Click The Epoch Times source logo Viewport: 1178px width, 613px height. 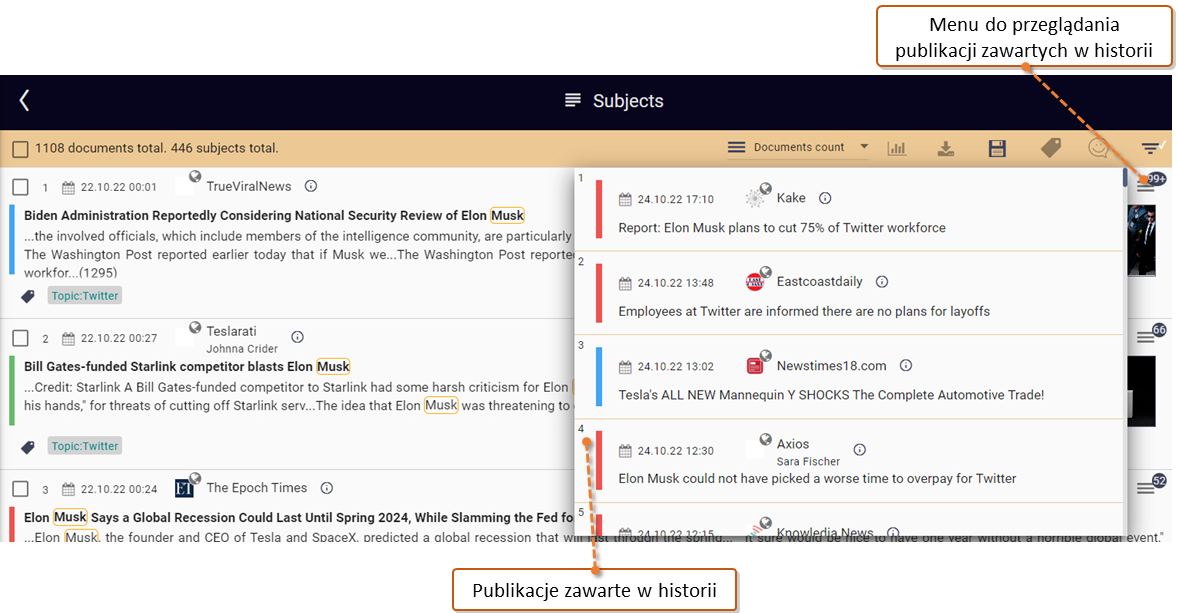pos(185,488)
